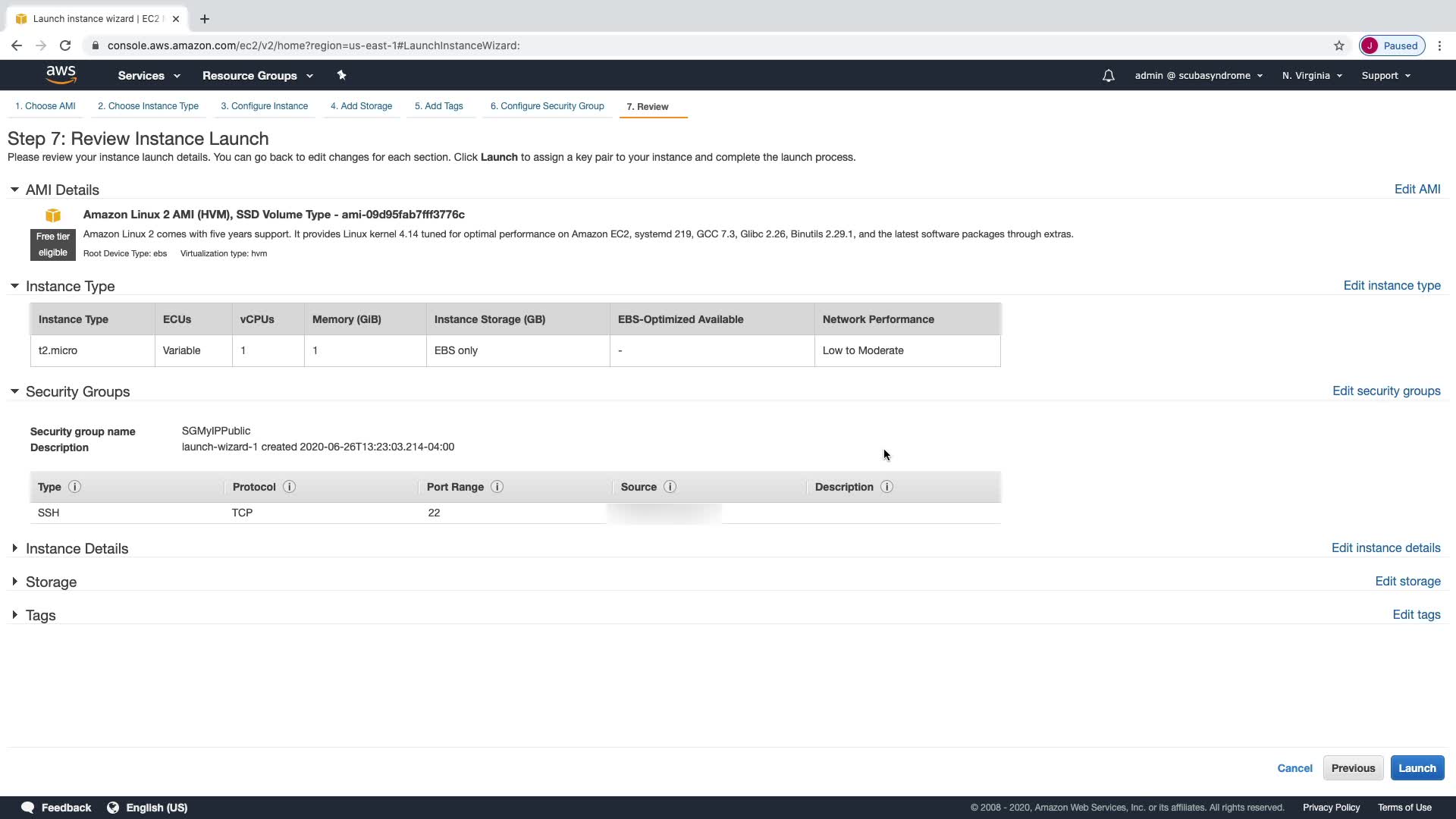Reload the page with refresh icon

click(x=65, y=45)
